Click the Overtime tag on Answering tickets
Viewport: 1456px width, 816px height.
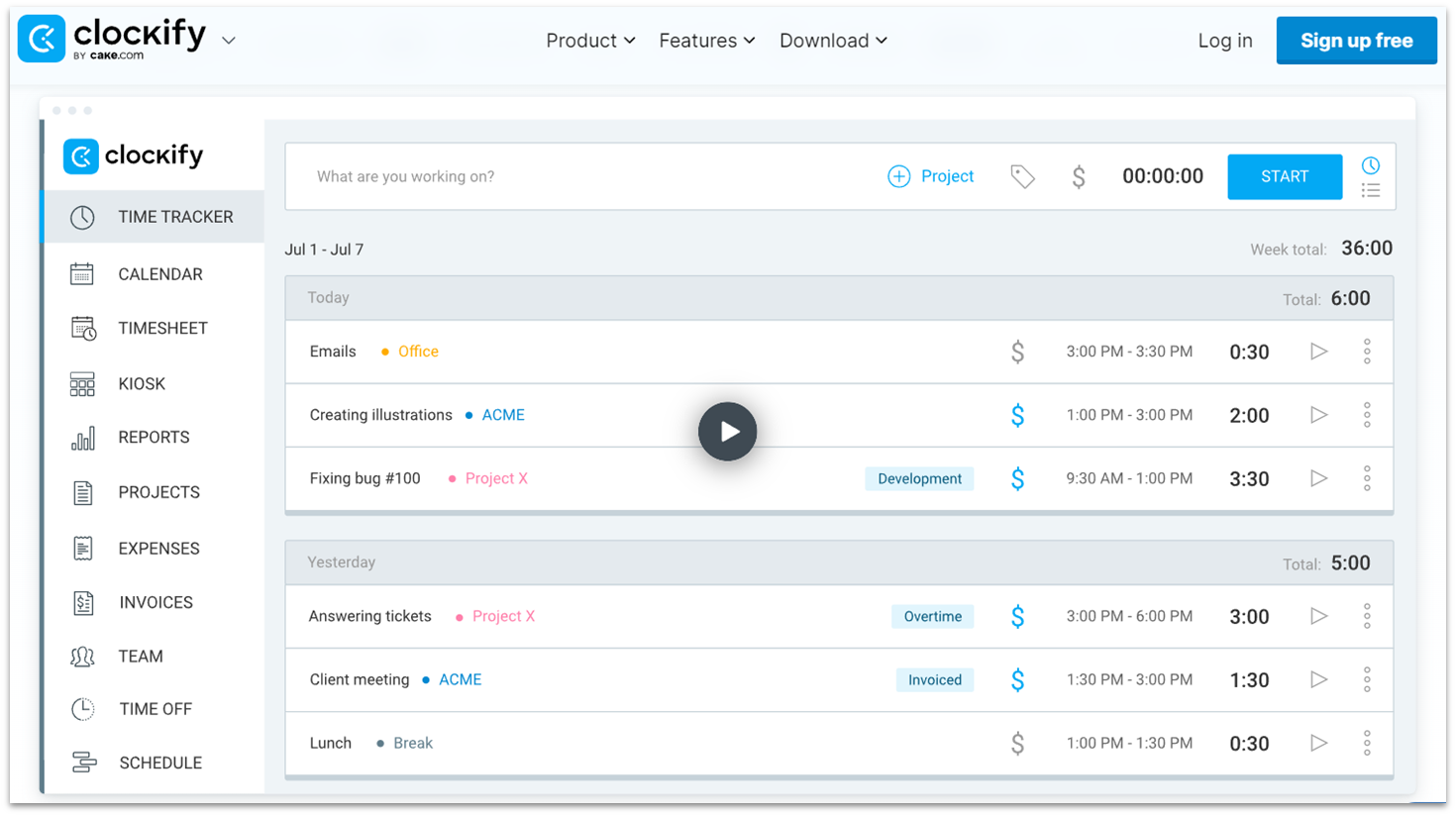[x=932, y=616]
